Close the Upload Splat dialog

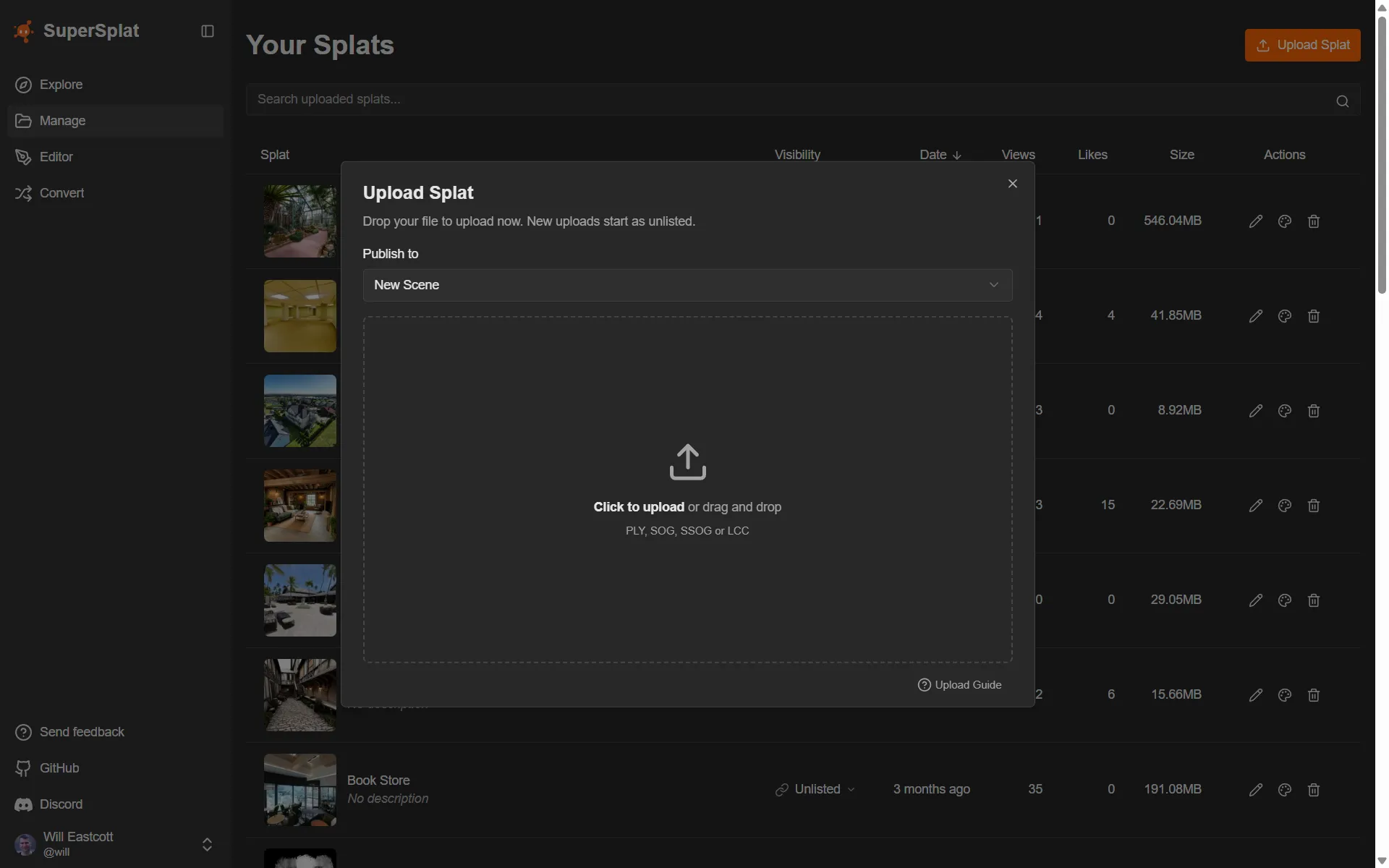pyautogui.click(x=1013, y=184)
